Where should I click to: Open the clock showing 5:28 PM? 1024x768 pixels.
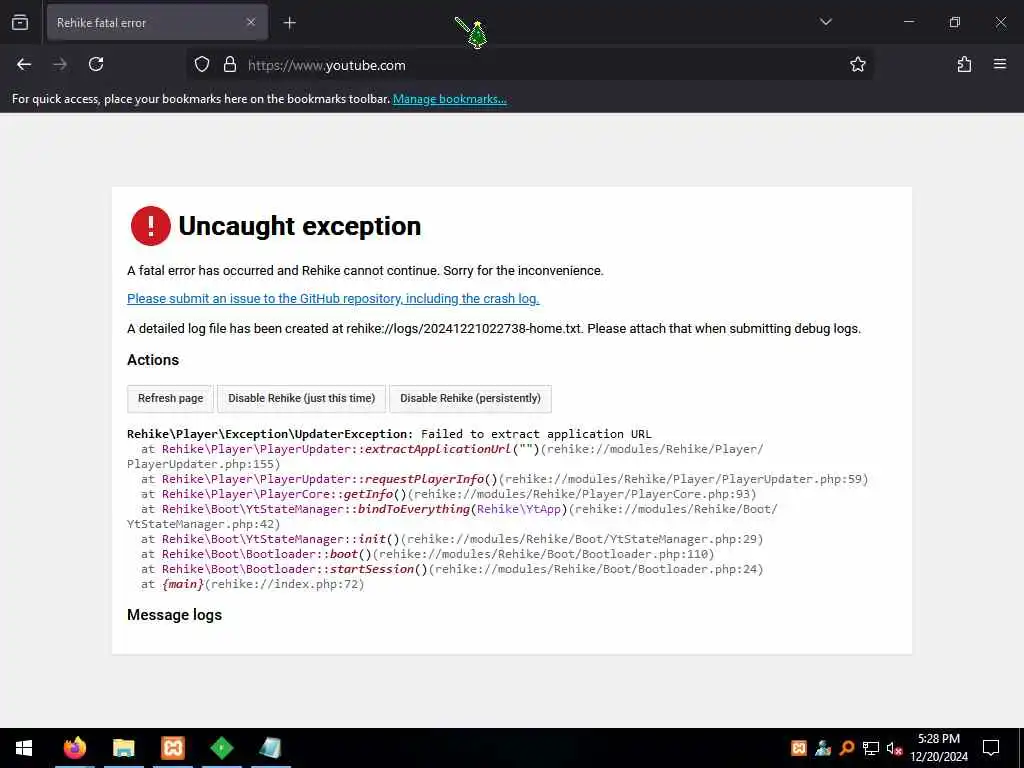tap(939, 748)
